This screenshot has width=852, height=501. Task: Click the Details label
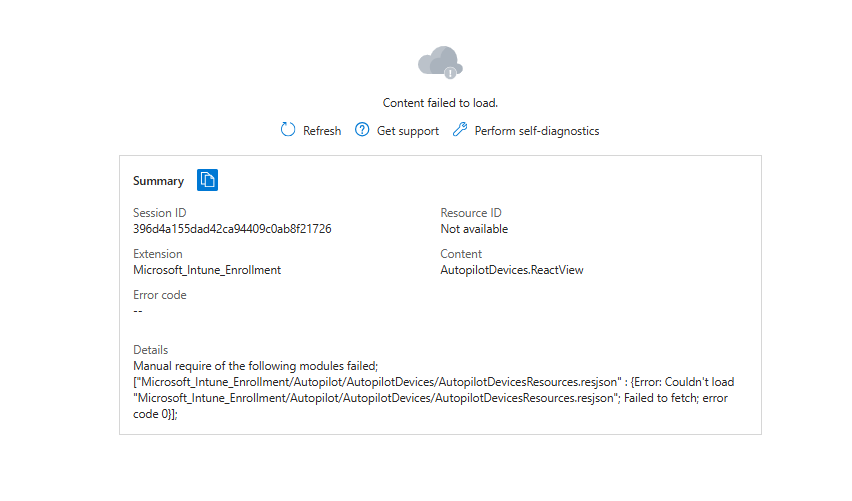[151, 350]
